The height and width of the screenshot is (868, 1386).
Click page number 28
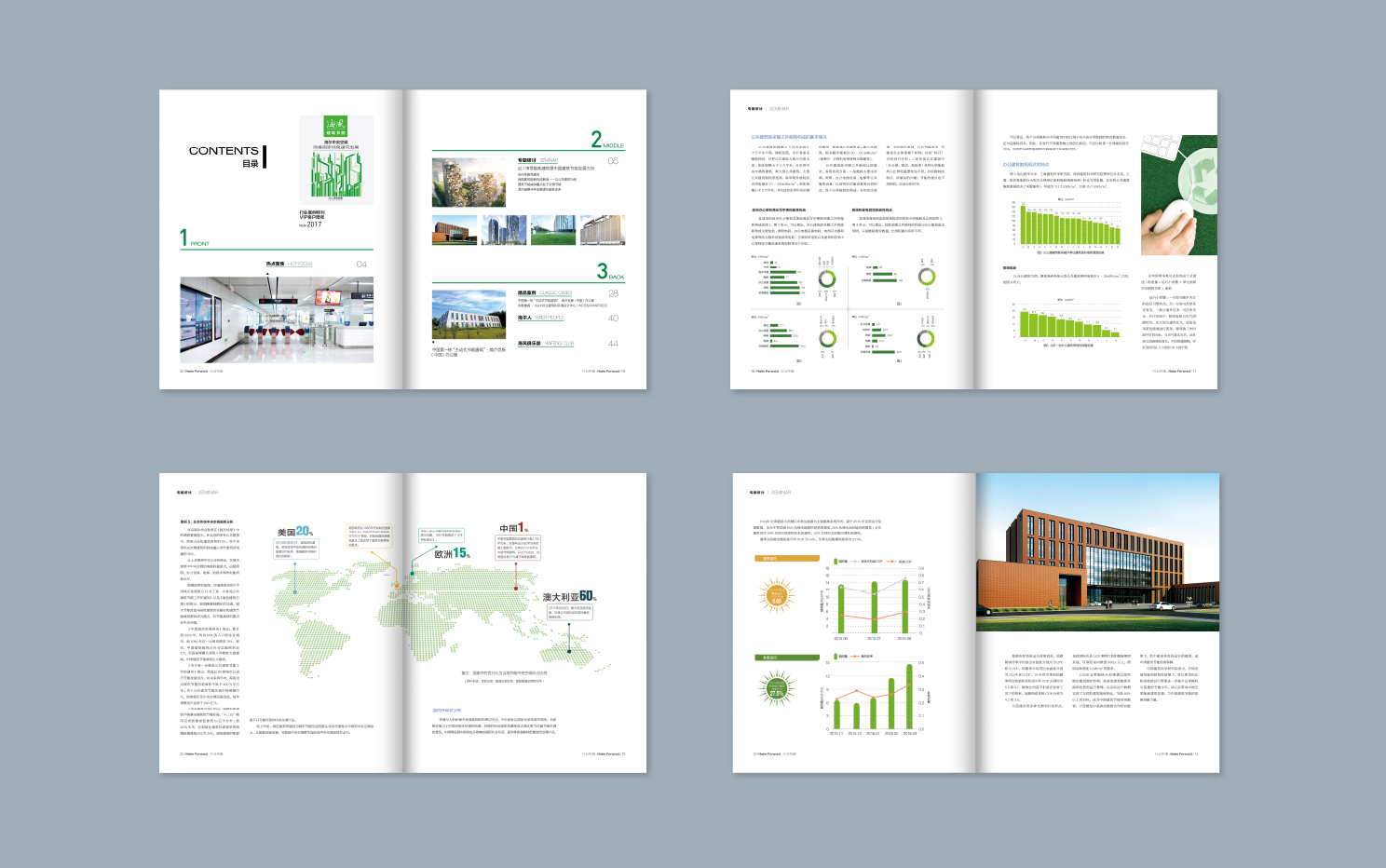pos(613,293)
